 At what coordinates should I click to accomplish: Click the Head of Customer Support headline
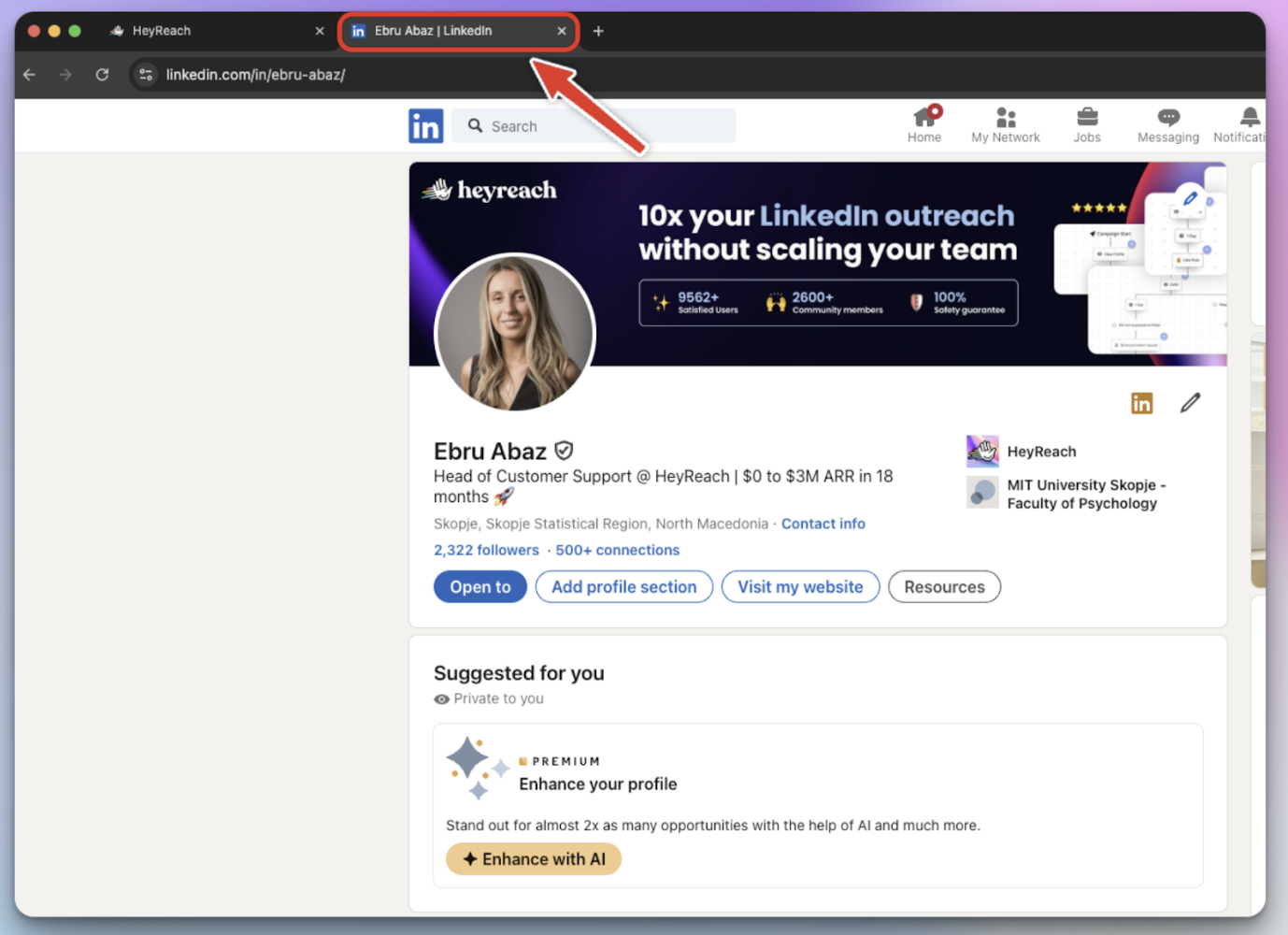click(663, 486)
